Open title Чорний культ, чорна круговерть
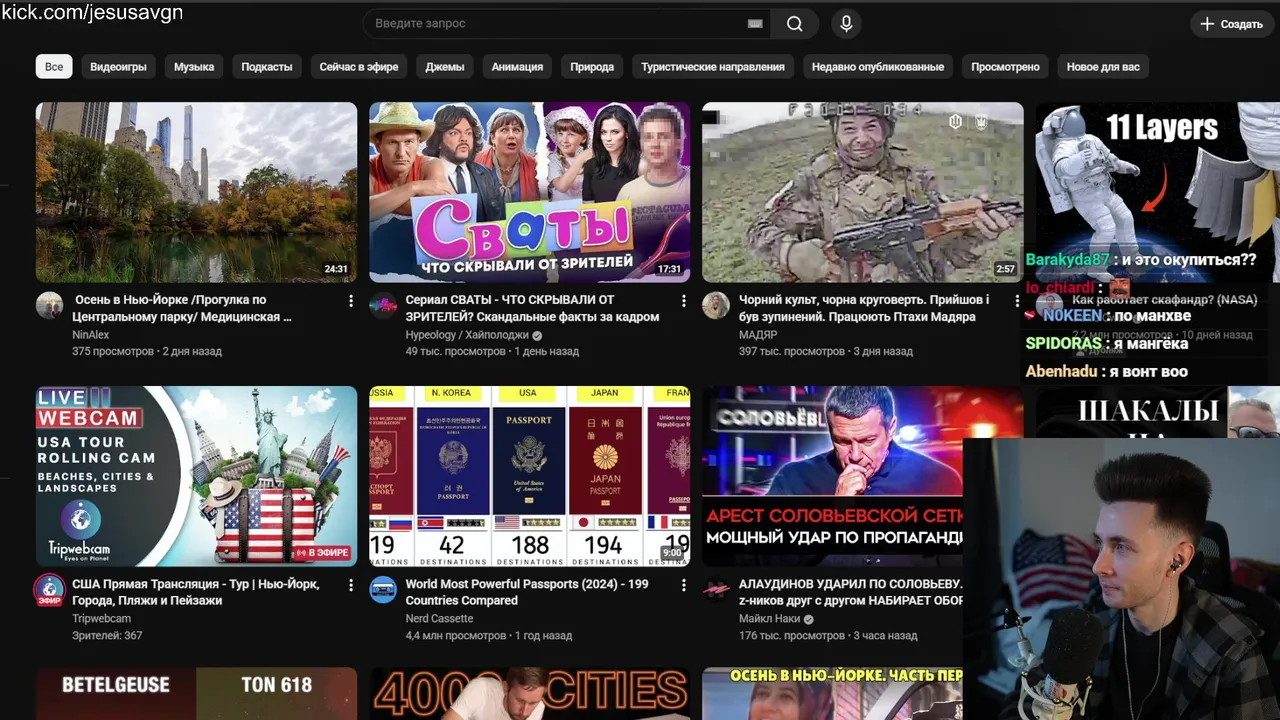 pos(864,308)
